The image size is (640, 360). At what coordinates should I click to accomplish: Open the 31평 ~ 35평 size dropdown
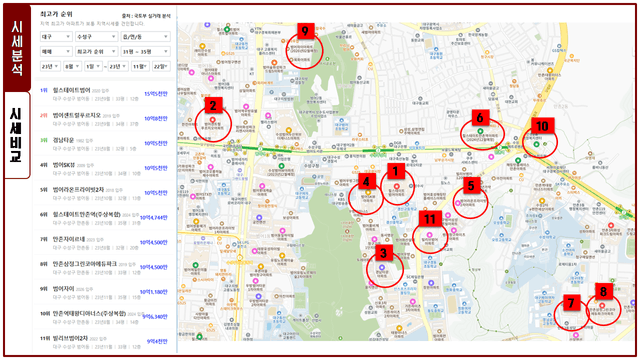(145, 51)
